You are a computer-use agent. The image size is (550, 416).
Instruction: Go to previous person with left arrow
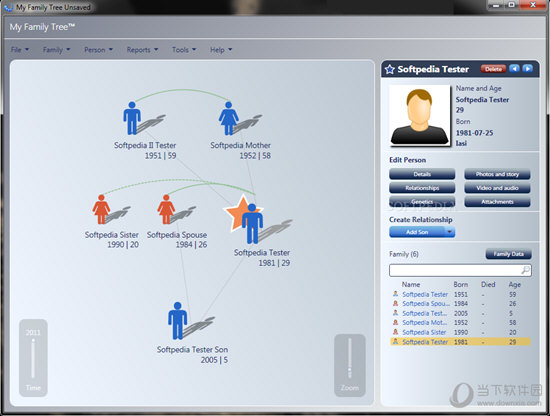click(x=514, y=68)
